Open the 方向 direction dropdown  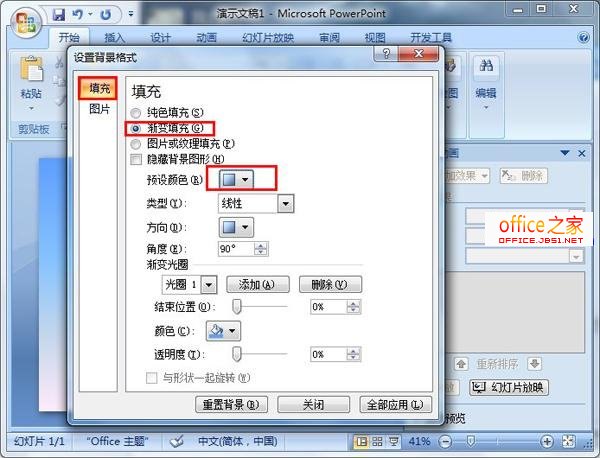236,227
